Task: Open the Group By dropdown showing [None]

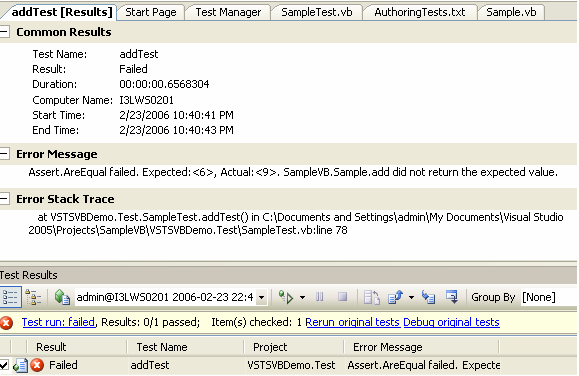Action: pyautogui.click(x=548, y=297)
